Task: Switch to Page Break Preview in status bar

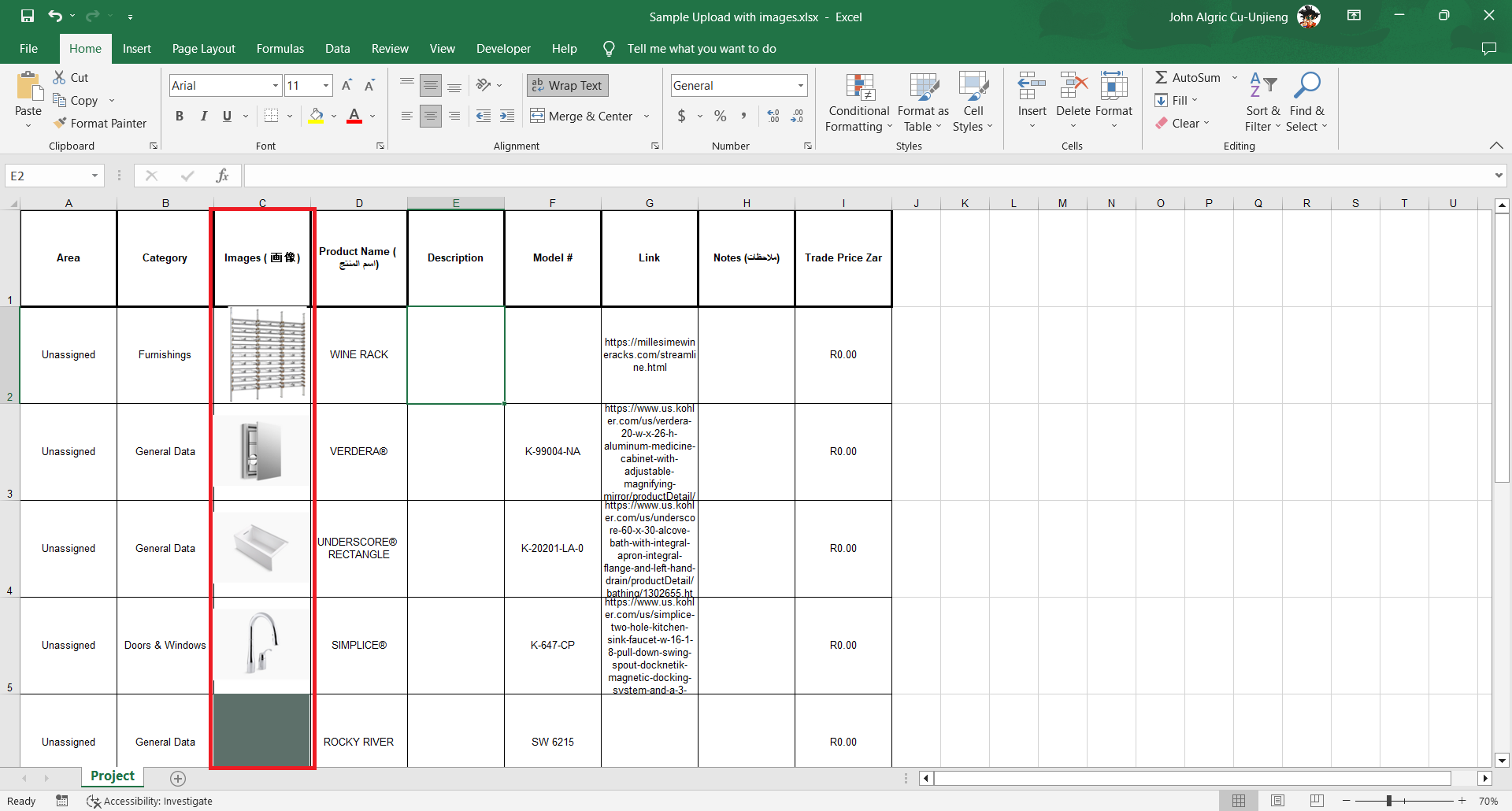Action: point(1317,801)
